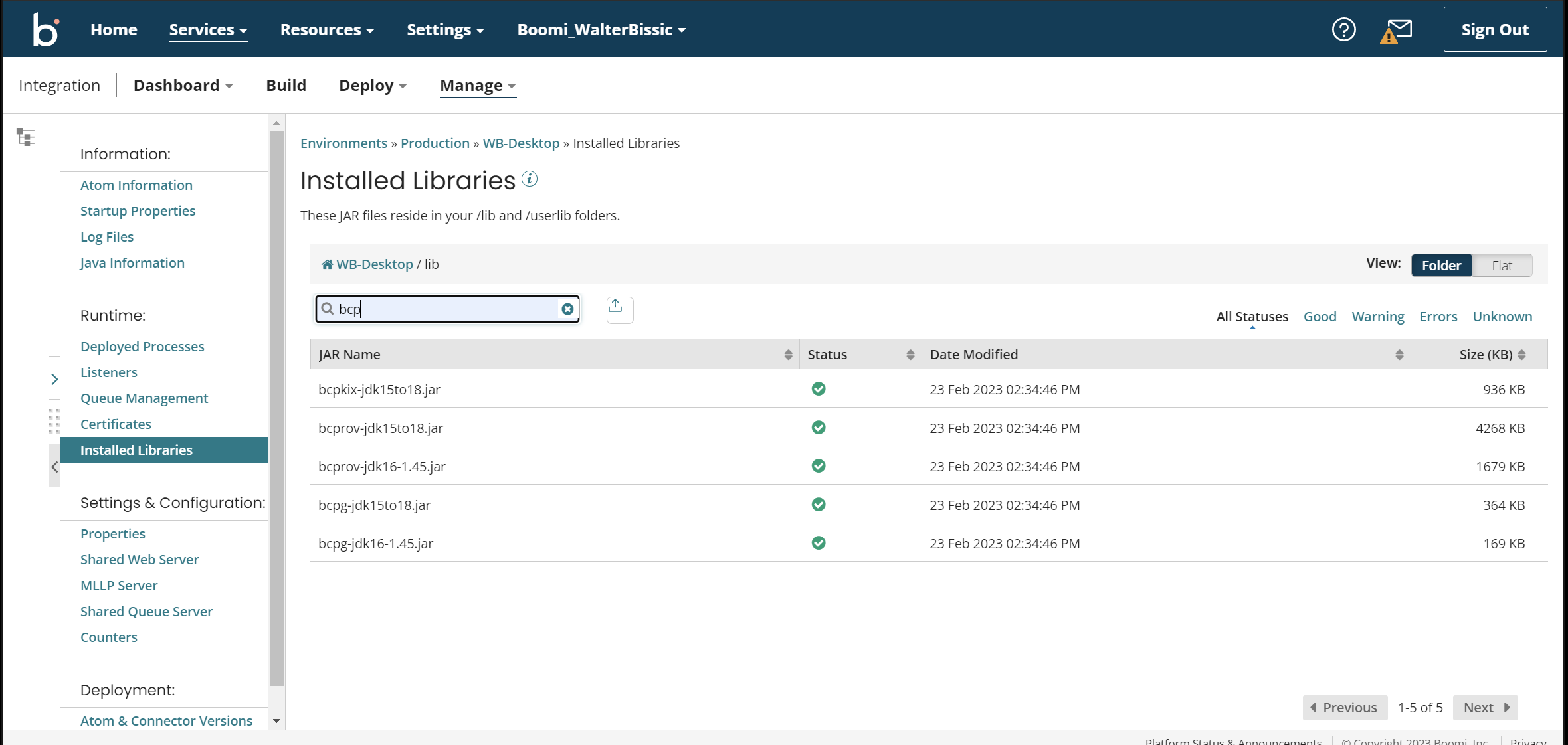
Task: Expand the Services dropdown menu
Action: tap(208, 30)
